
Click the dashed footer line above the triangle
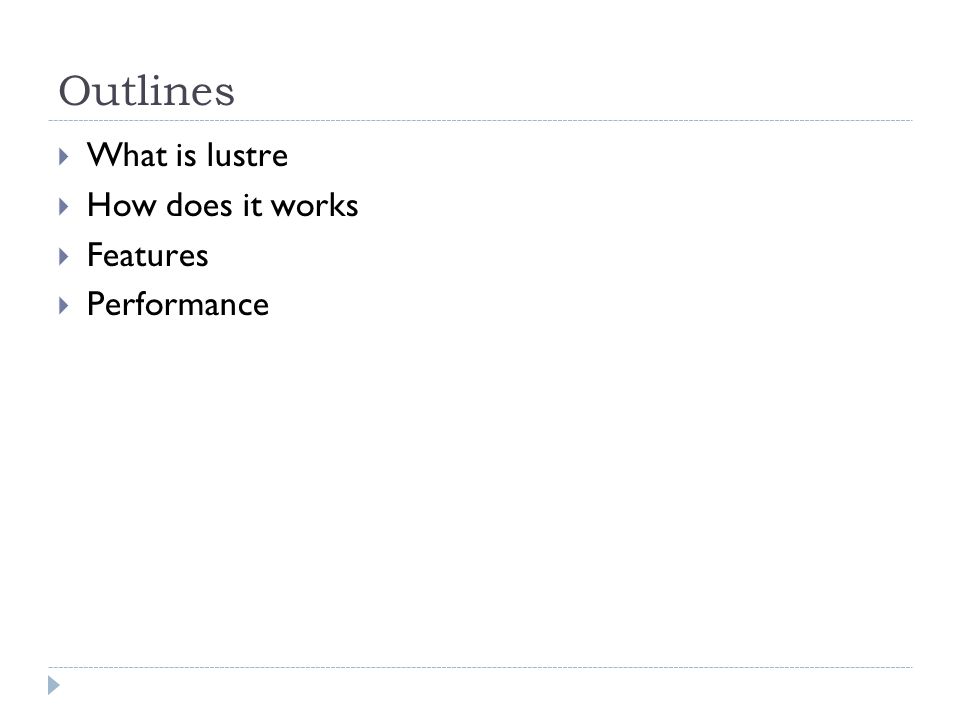click(x=480, y=667)
